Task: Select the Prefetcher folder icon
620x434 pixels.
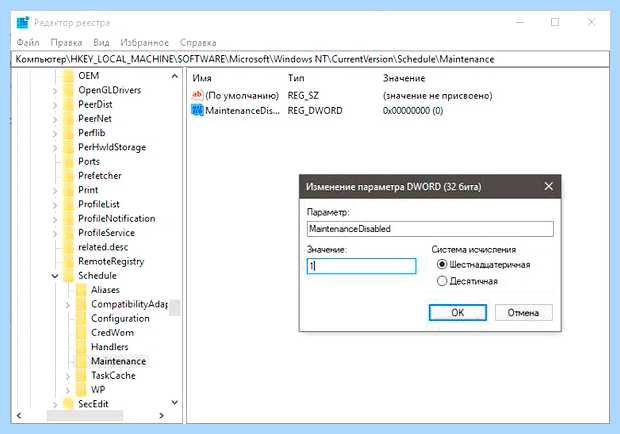Action: point(69,175)
